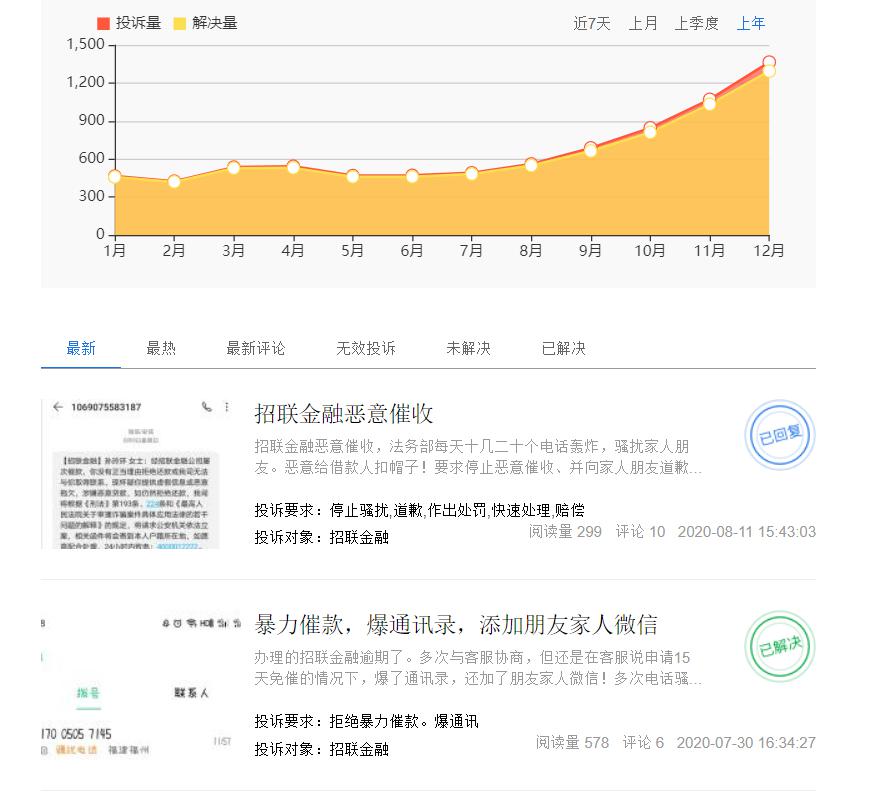Image resolution: width=888 pixels, height=809 pixels.
Task: Click the second complaint's description summary
Action: pyautogui.click(x=478, y=667)
